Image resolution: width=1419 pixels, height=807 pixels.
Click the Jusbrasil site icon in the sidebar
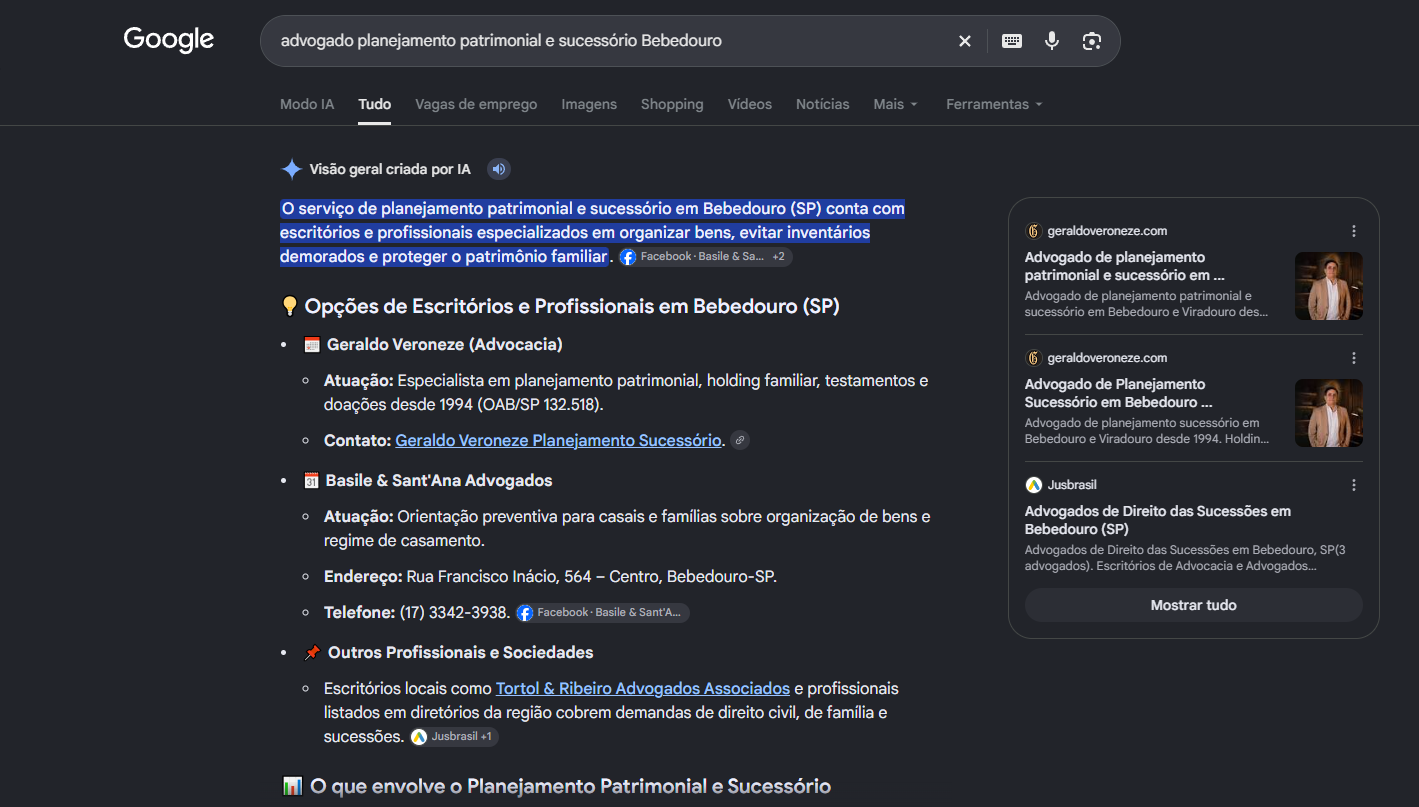coord(1033,485)
